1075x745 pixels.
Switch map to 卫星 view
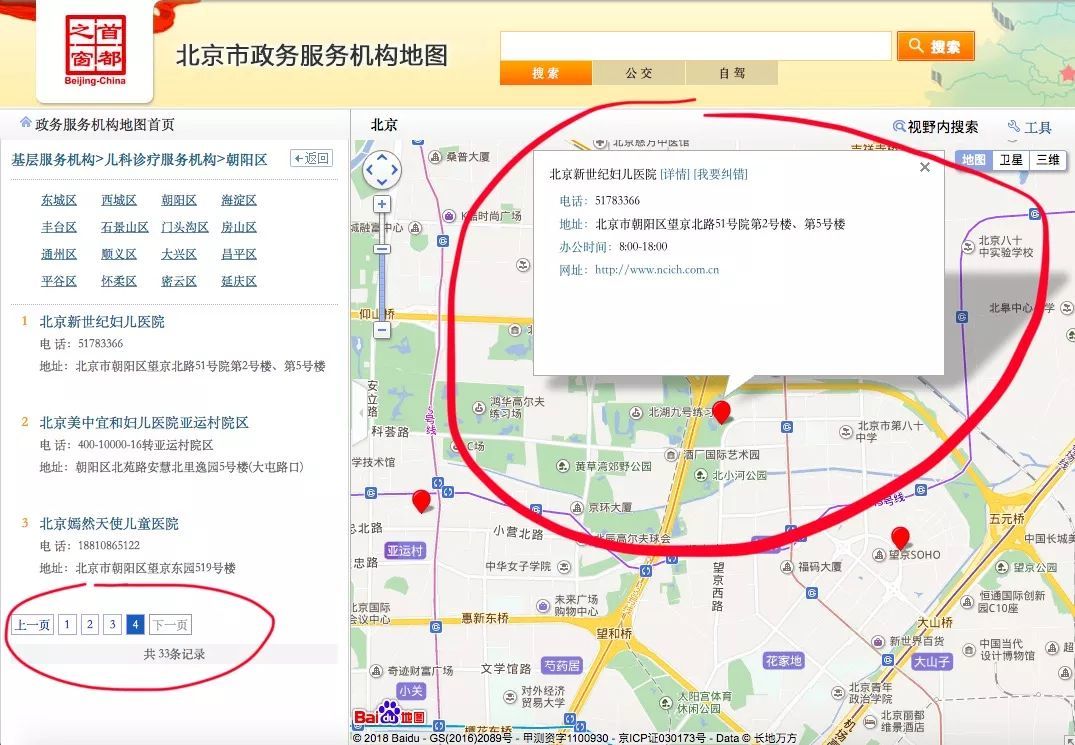pos(1011,160)
